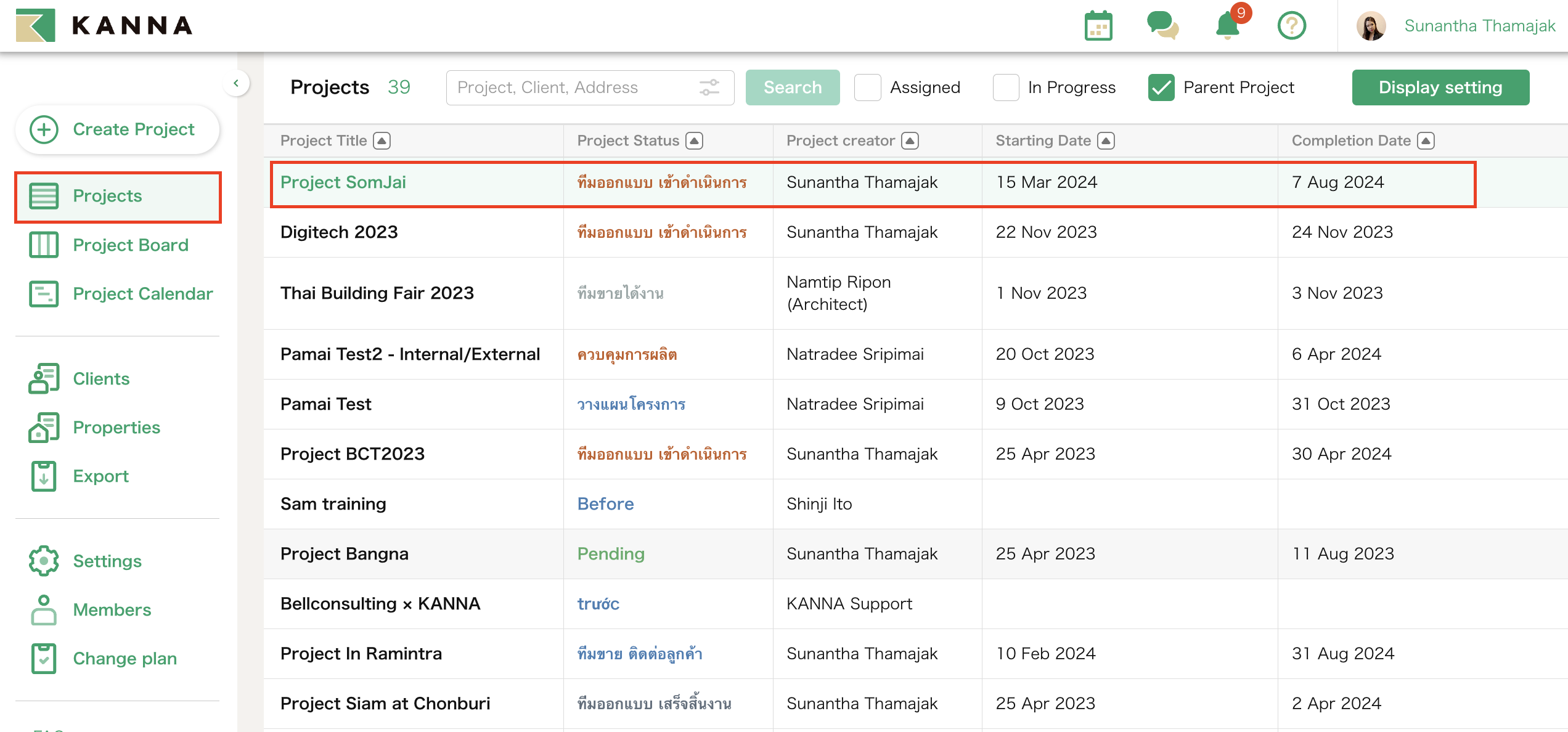Viewport: 1568px width, 732px height.
Task: Open help with the question mark icon
Action: [x=1292, y=26]
